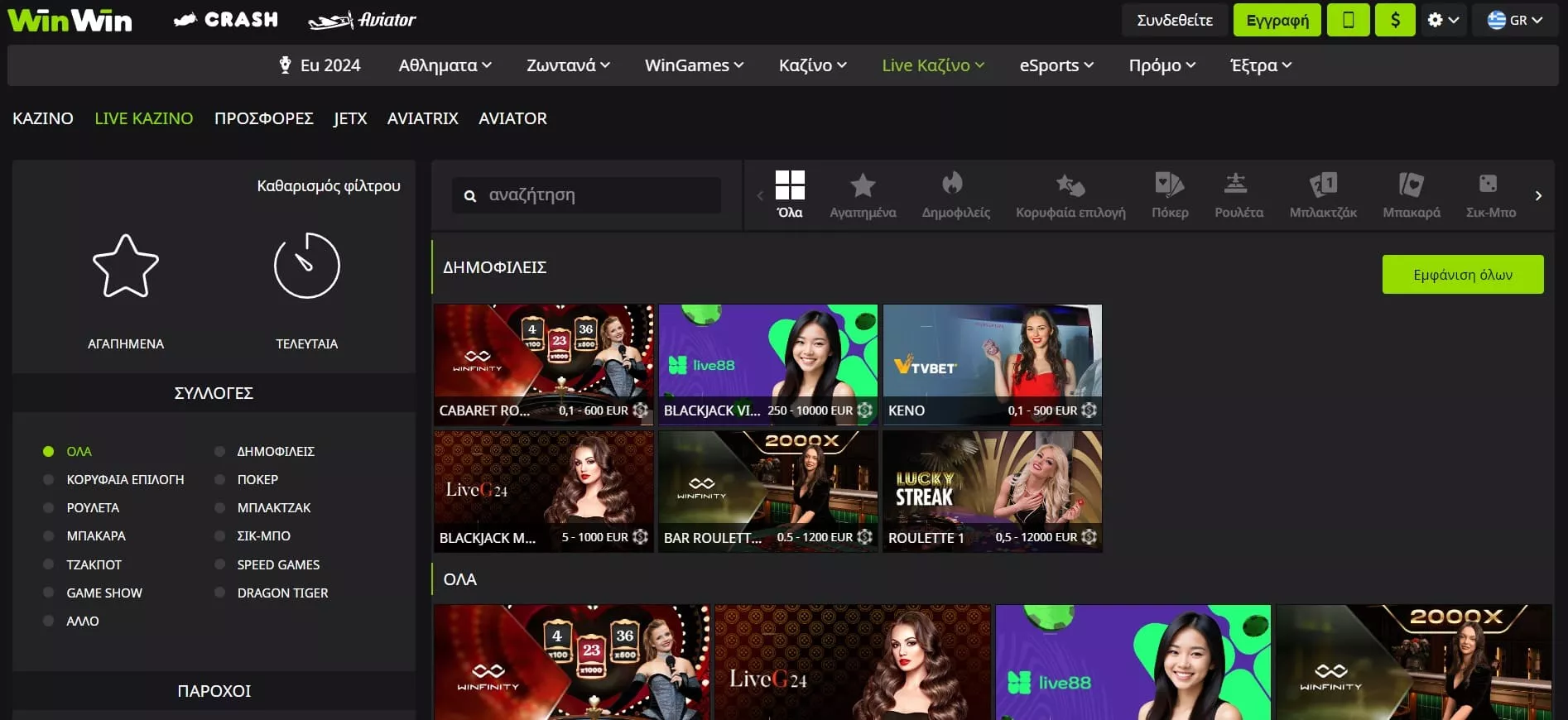The width and height of the screenshot is (1568, 720).
Task: Click favorite icon on Roulette 1 card
Action: pos(1089,537)
